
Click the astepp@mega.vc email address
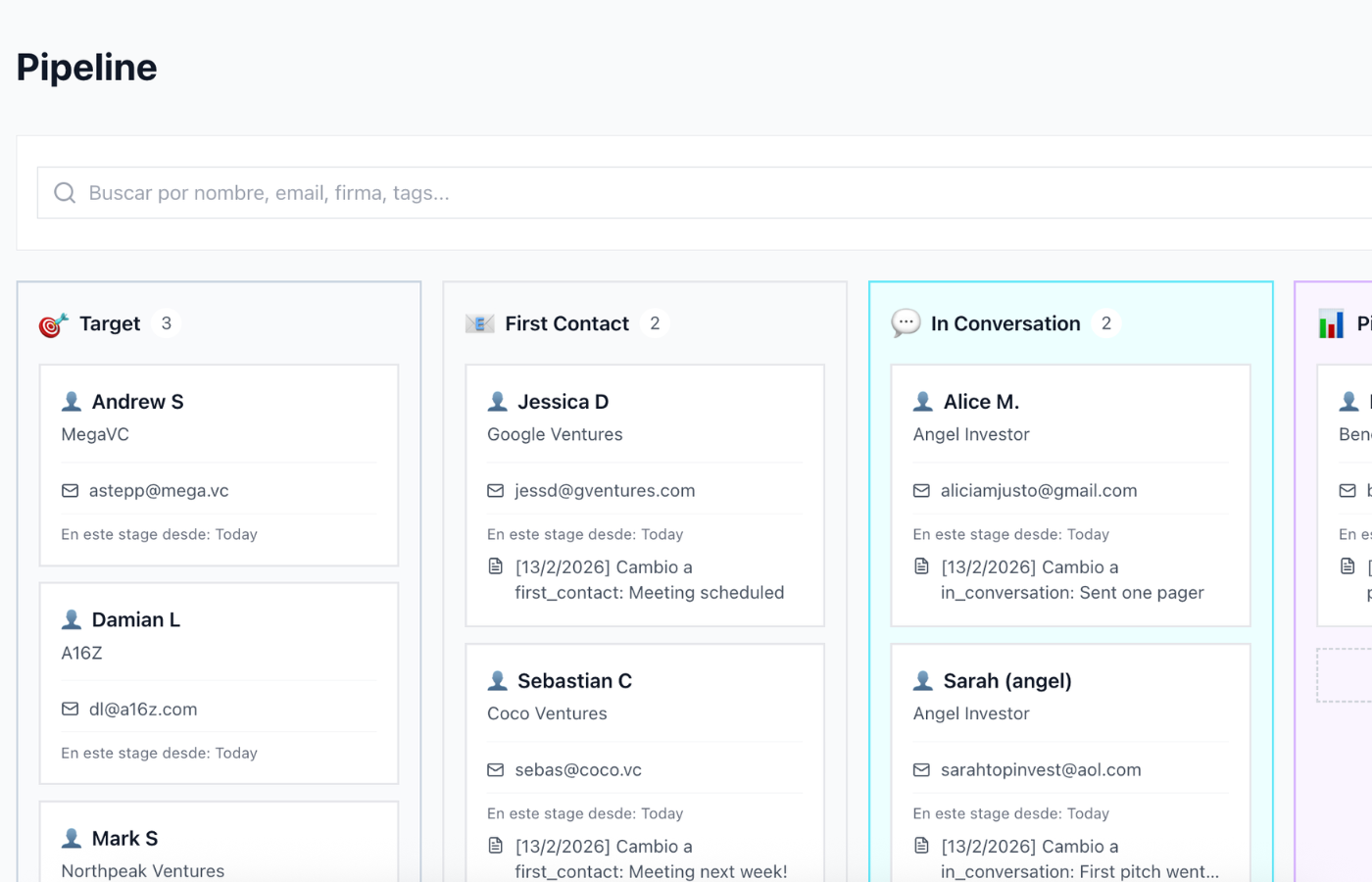click(x=159, y=491)
